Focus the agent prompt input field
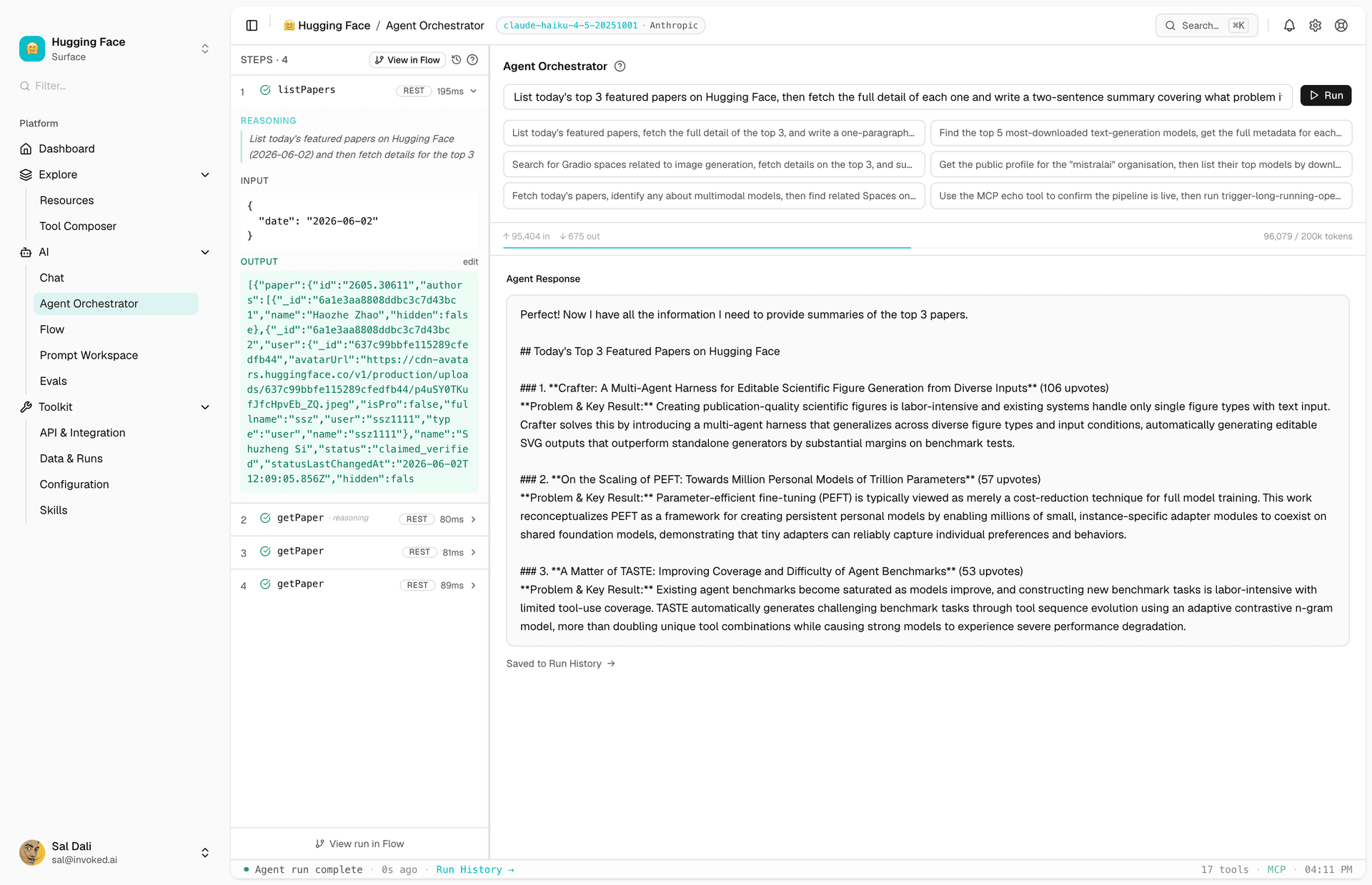1372x885 pixels. click(x=898, y=97)
